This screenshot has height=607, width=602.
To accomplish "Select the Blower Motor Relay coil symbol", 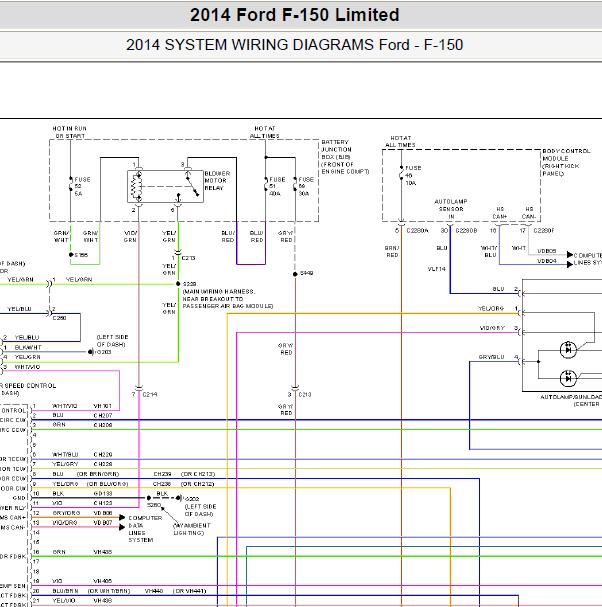I will (x=138, y=186).
